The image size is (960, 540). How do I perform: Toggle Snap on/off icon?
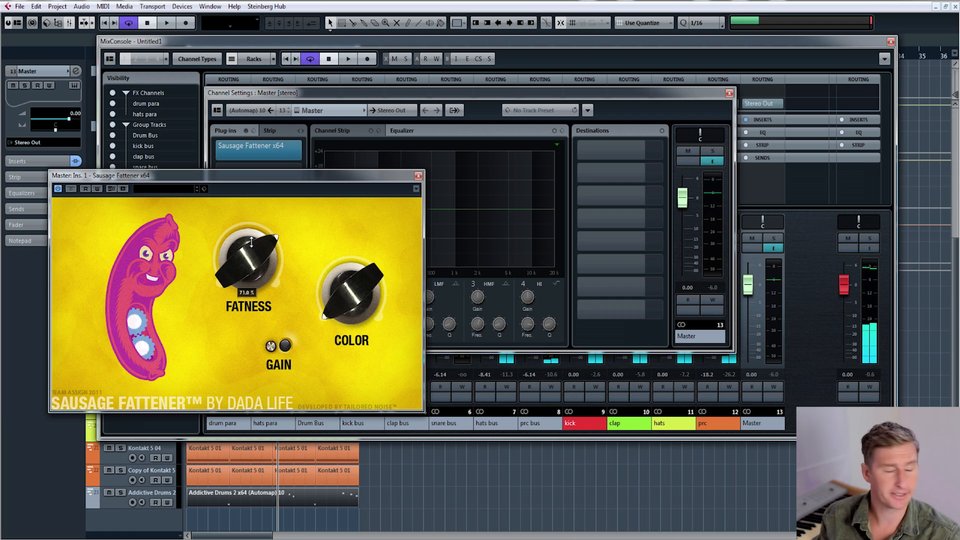pyautogui.click(x=561, y=23)
